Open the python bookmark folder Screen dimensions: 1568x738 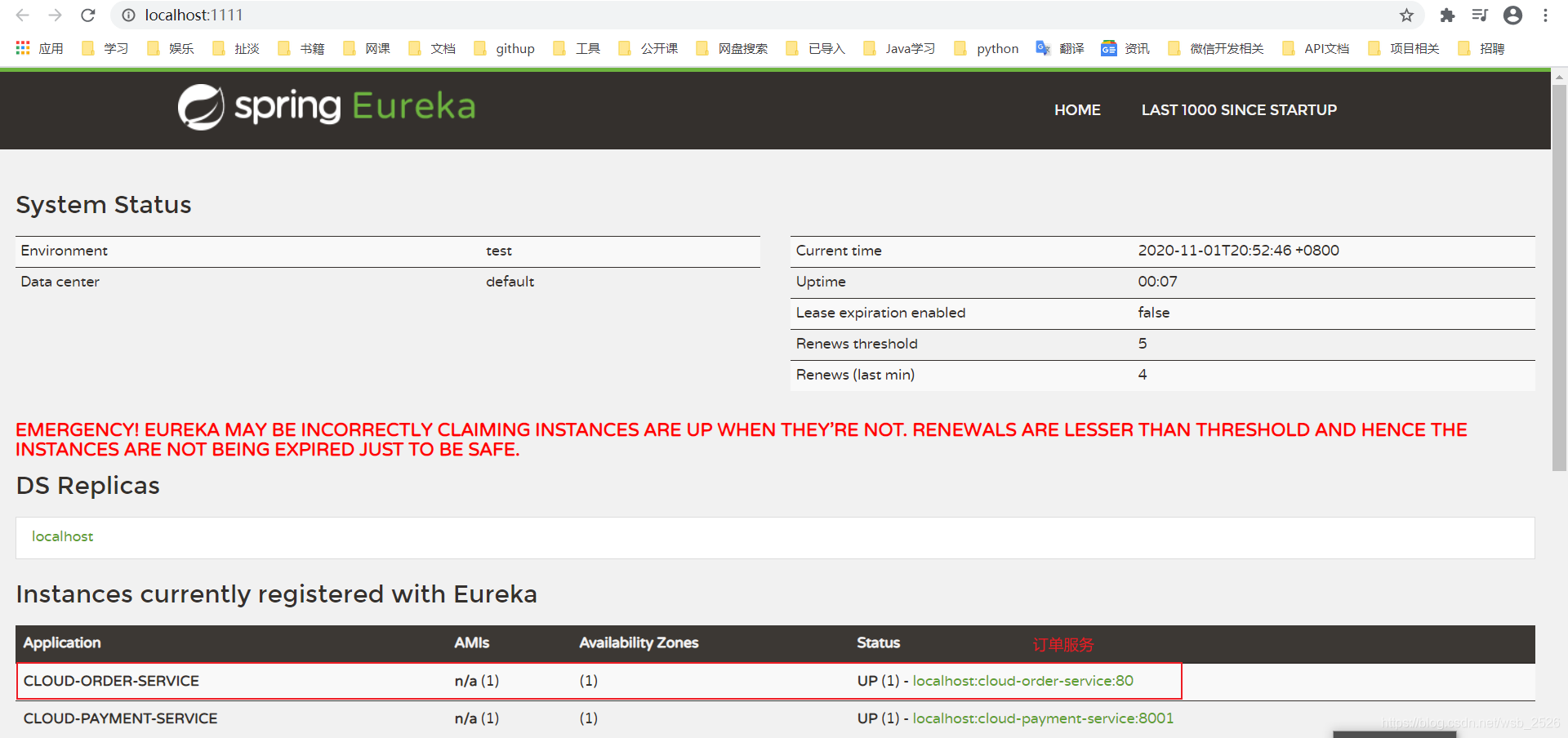click(987, 48)
